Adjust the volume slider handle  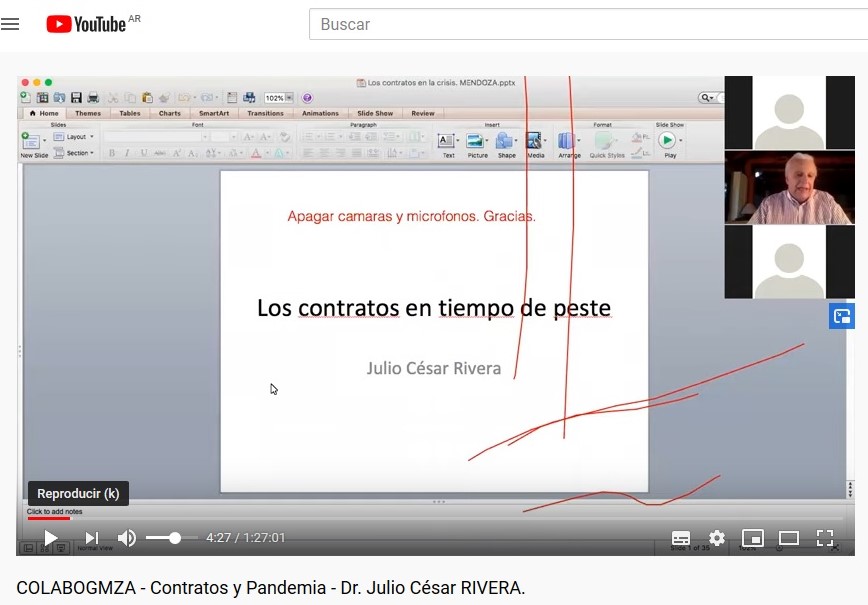tap(175, 538)
